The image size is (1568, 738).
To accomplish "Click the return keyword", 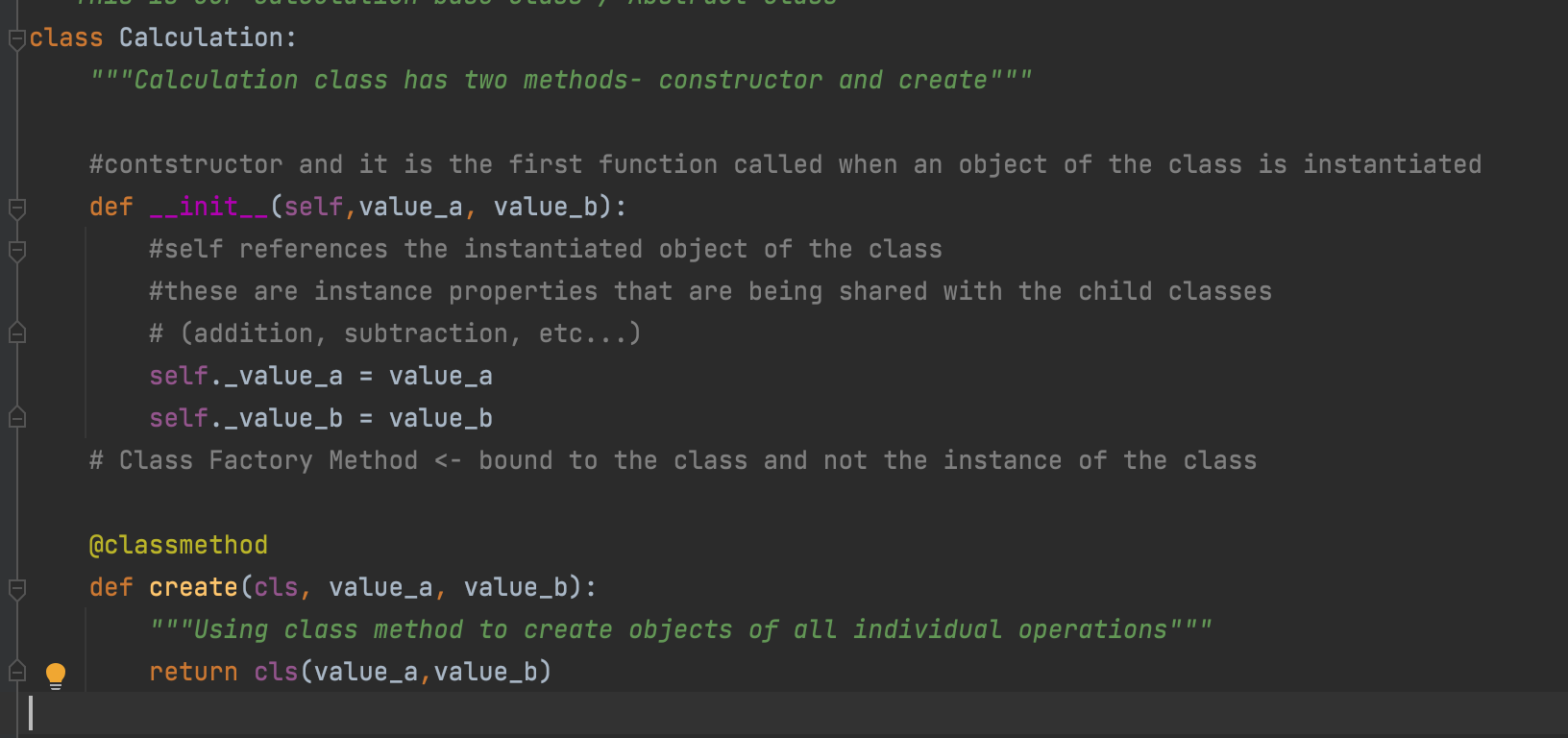I will point(193,672).
